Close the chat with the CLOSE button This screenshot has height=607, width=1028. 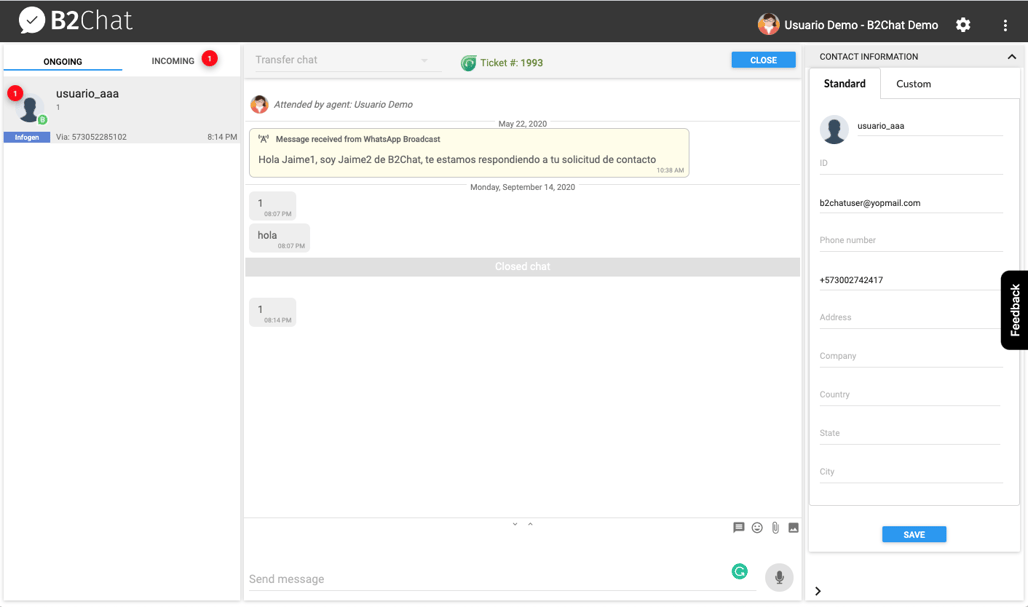click(763, 60)
